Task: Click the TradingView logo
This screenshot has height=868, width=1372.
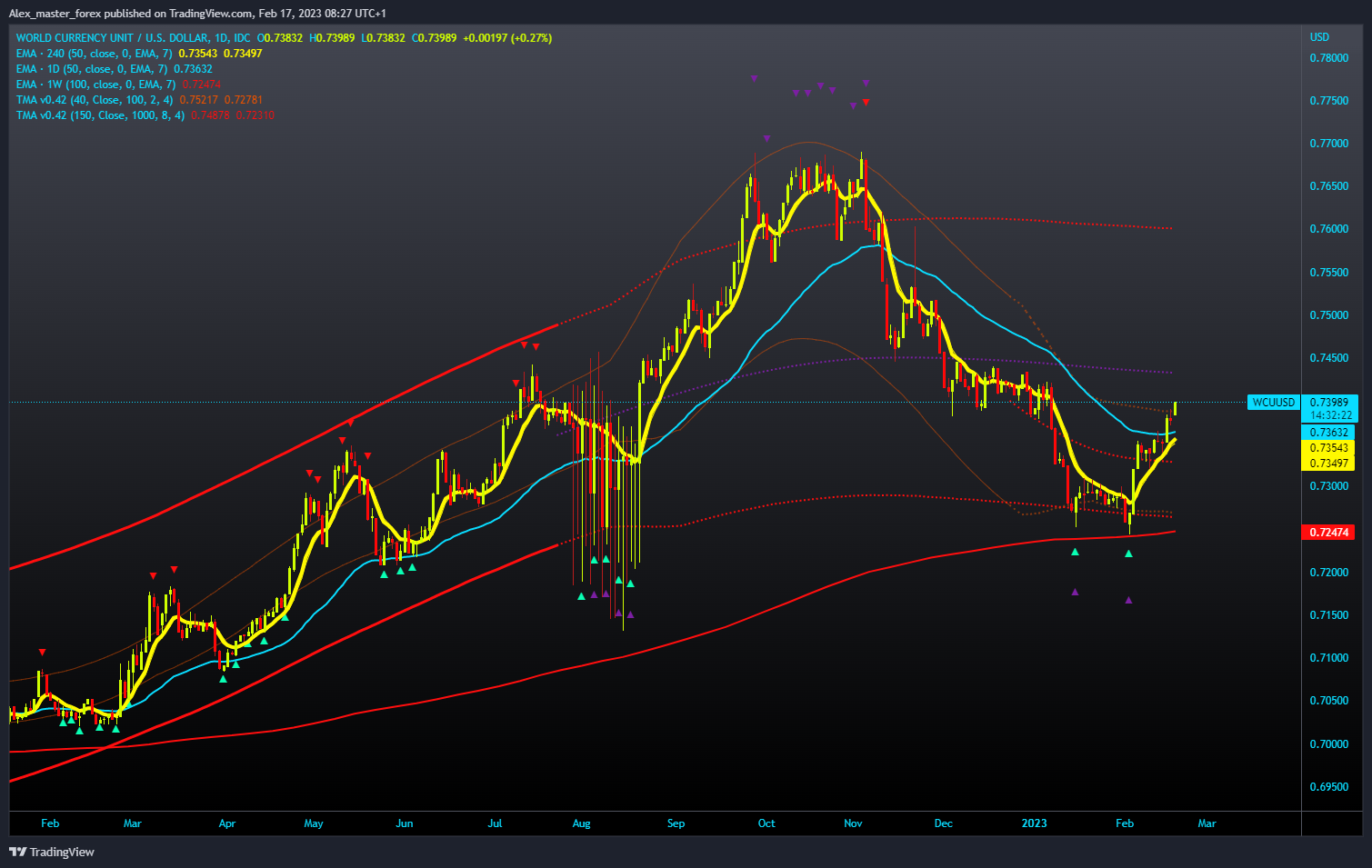Action: click(52, 852)
